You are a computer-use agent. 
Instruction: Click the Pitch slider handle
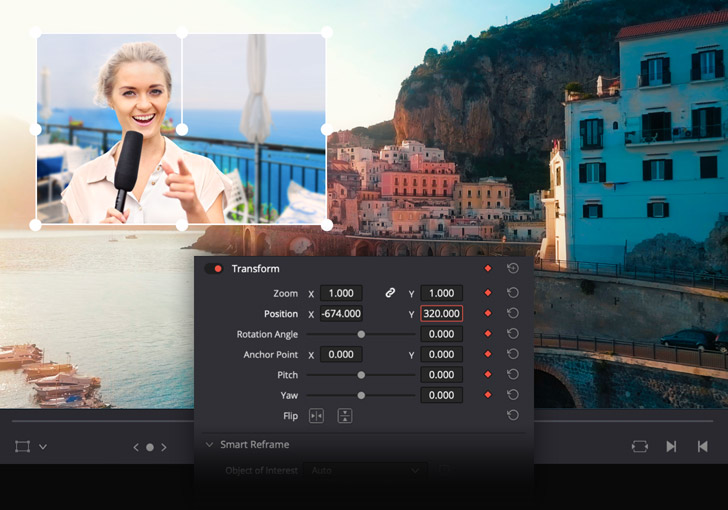pyautogui.click(x=361, y=375)
